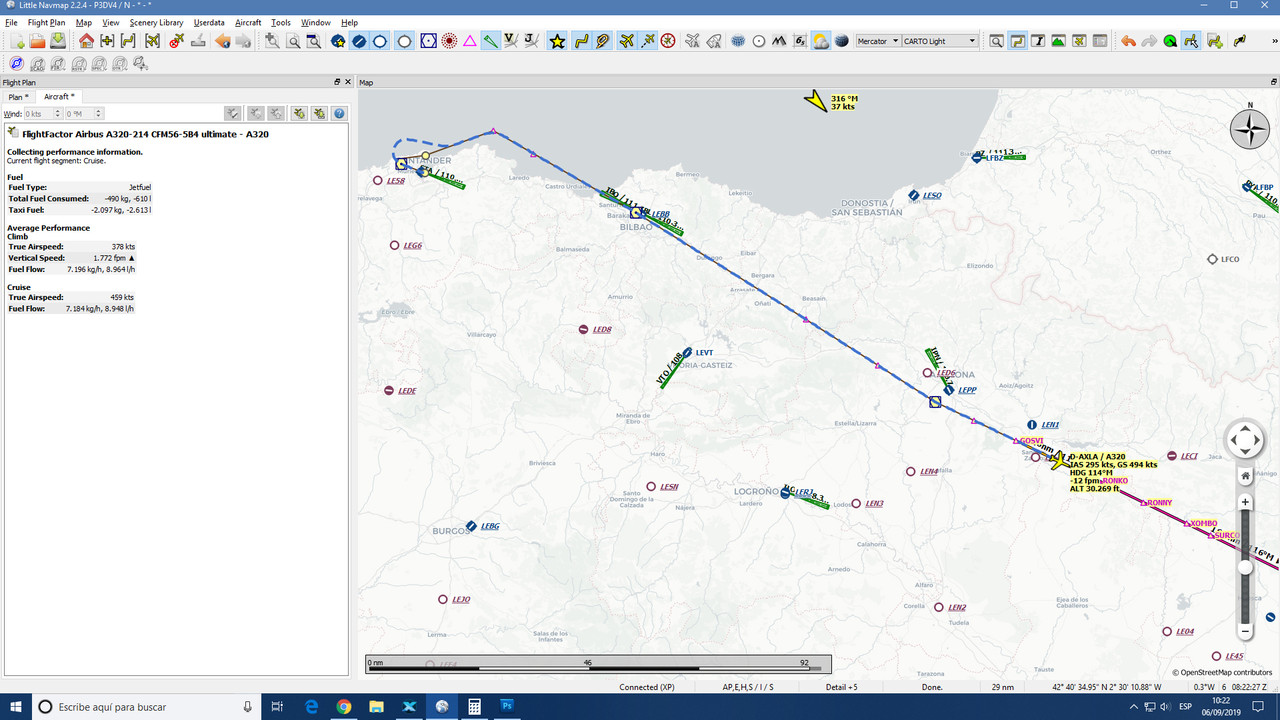Click the map zoom minus button
1280x720 pixels.
1245,631
